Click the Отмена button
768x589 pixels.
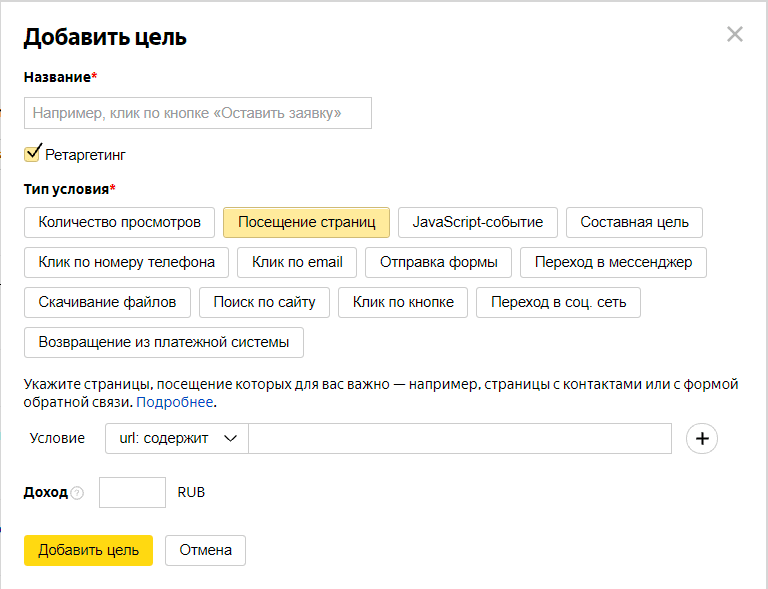click(x=205, y=550)
